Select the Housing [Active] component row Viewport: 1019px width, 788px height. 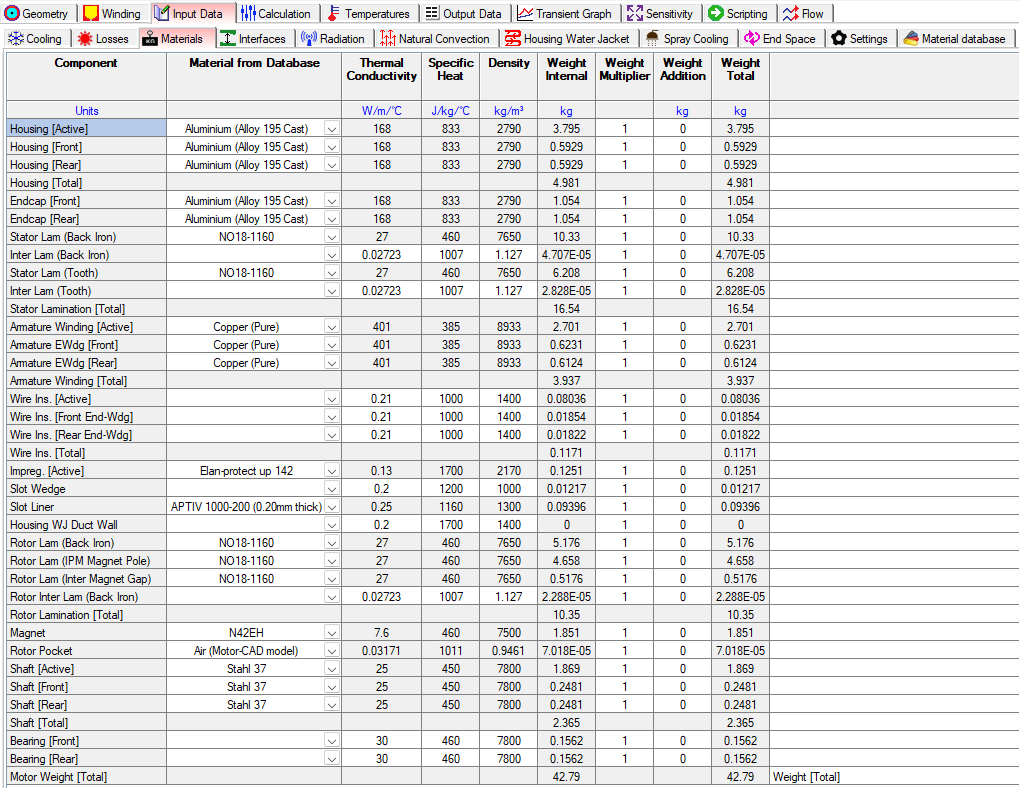point(86,129)
